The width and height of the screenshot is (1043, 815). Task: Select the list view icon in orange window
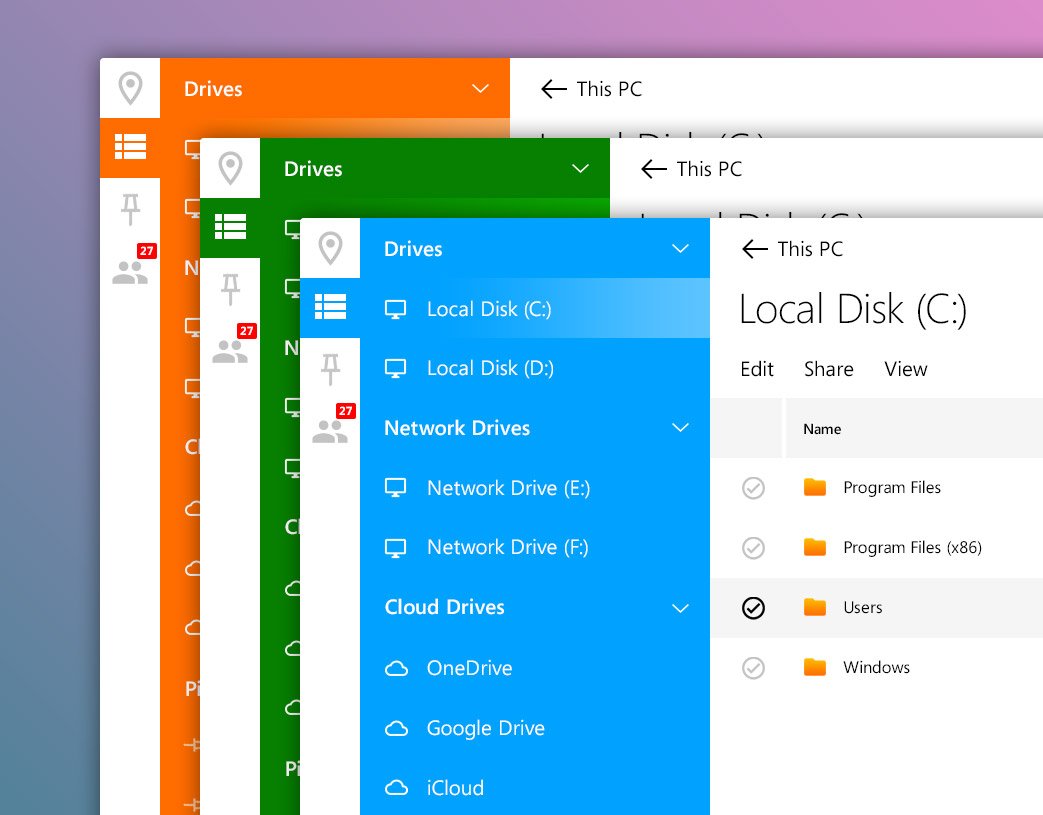[x=130, y=147]
